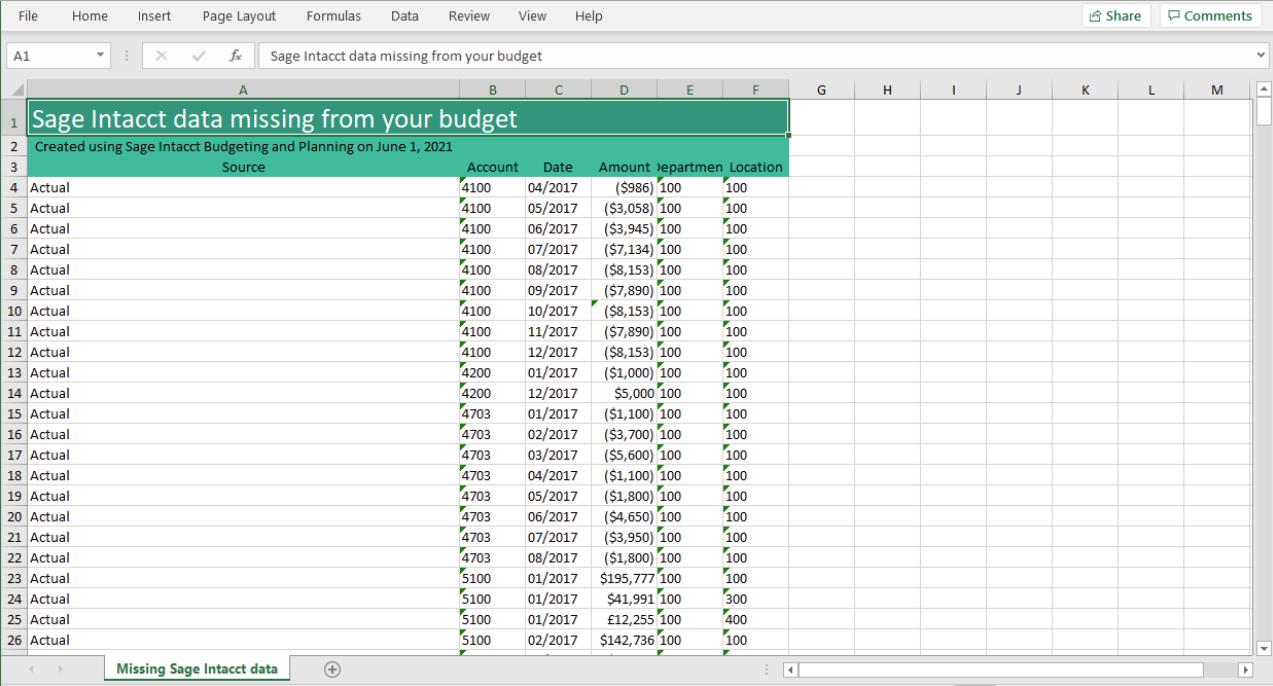This screenshot has width=1273, height=686.
Task: Select the ($986) amount cell
Action: pos(624,187)
